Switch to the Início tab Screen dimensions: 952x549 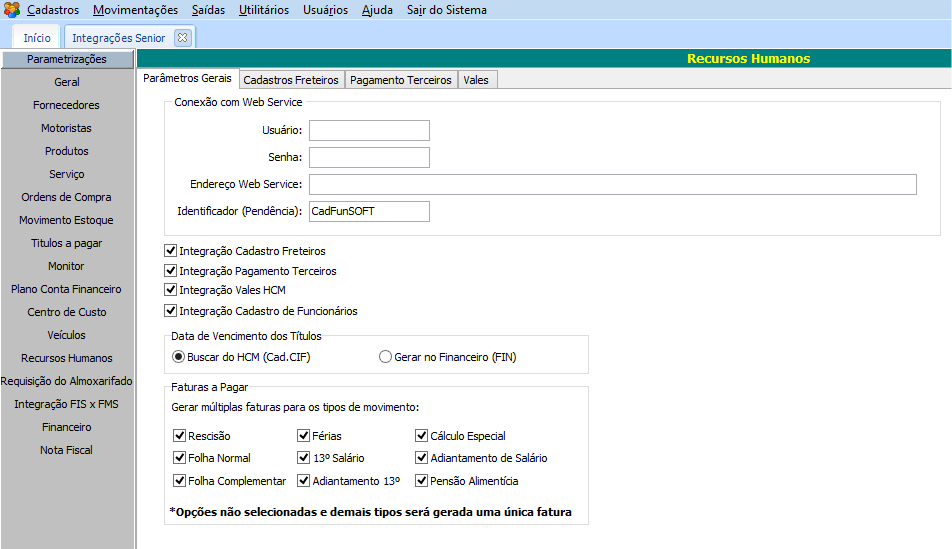[37, 38]
